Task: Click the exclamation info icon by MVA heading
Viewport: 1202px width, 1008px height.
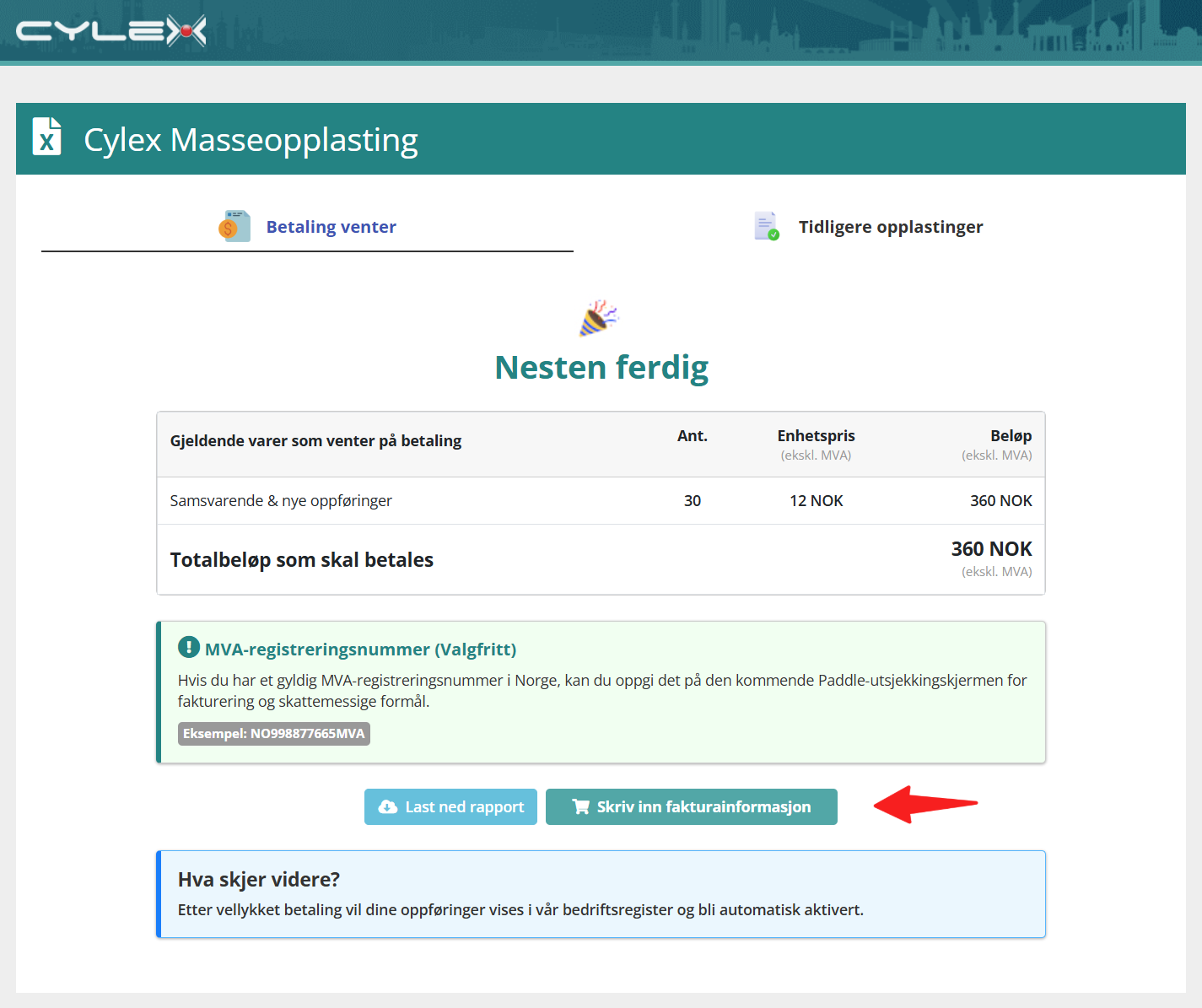Action: (x=188, y=648)
